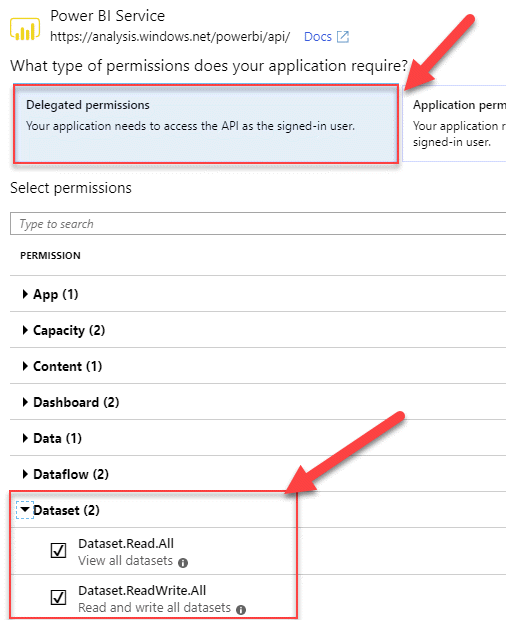Image resolution: width=506 pixels, height=620 pixels.
Task: Click the info icon next to Read and write all datasets
Action: 241,610
